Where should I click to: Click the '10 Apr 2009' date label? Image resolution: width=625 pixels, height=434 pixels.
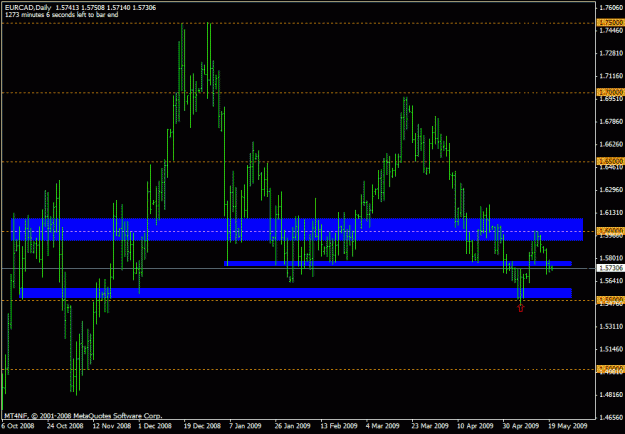coord(476,426)
